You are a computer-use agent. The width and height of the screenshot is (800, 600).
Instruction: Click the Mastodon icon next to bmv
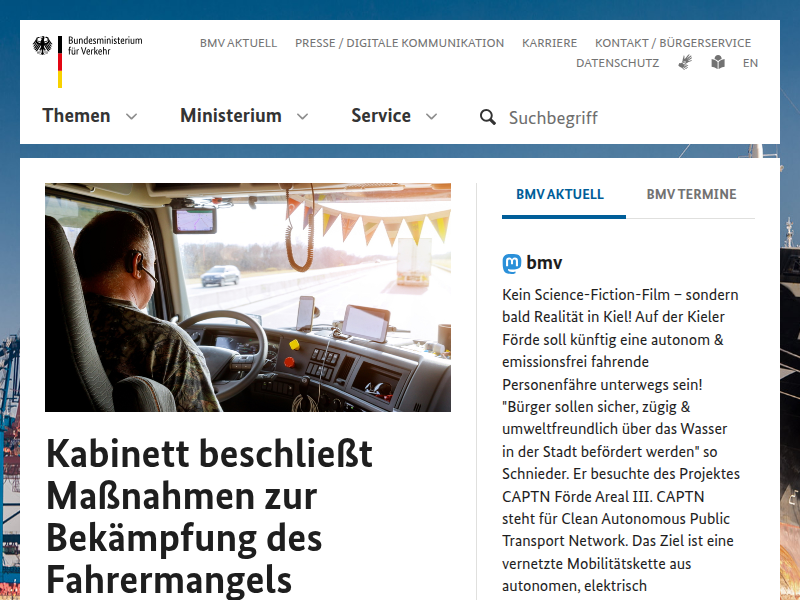512,263
